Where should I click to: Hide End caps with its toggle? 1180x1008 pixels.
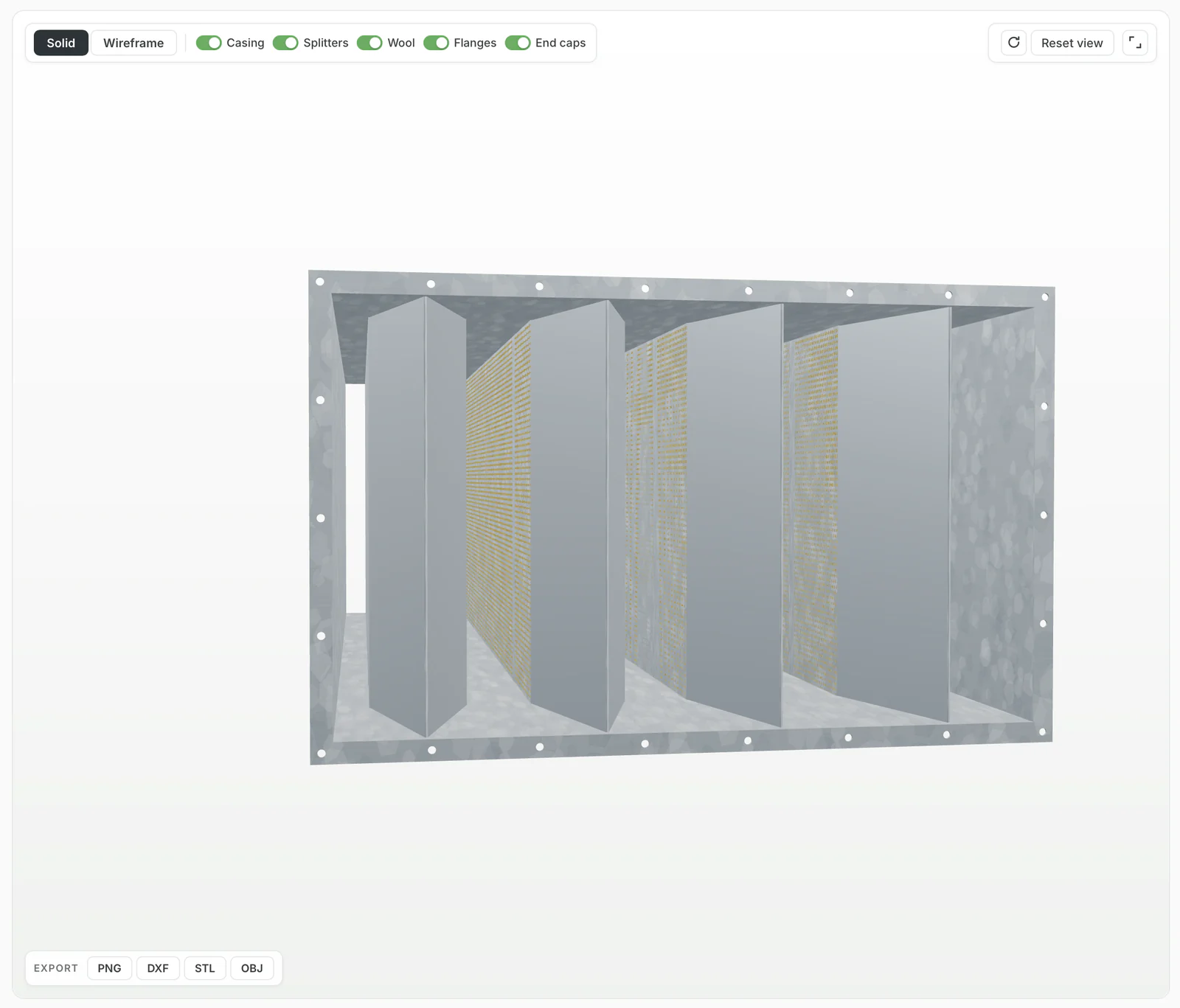518,43
